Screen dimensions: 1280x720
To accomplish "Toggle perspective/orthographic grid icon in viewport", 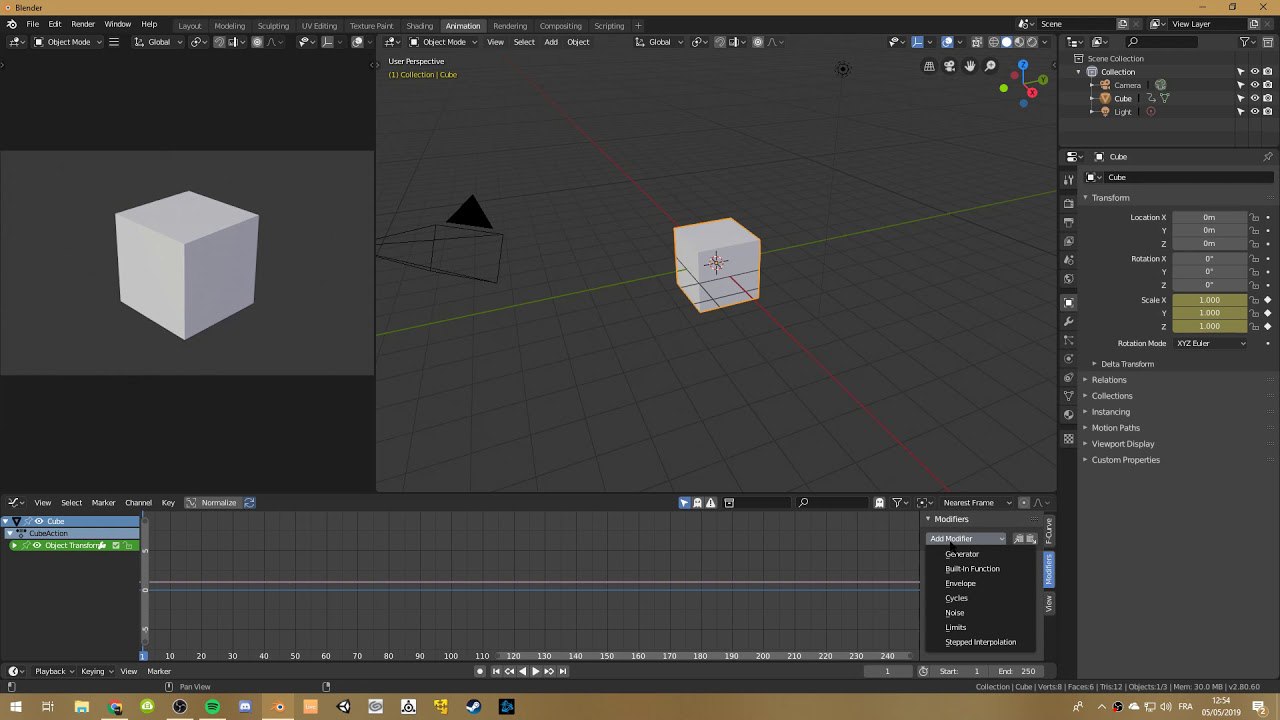I will (929, 66).
